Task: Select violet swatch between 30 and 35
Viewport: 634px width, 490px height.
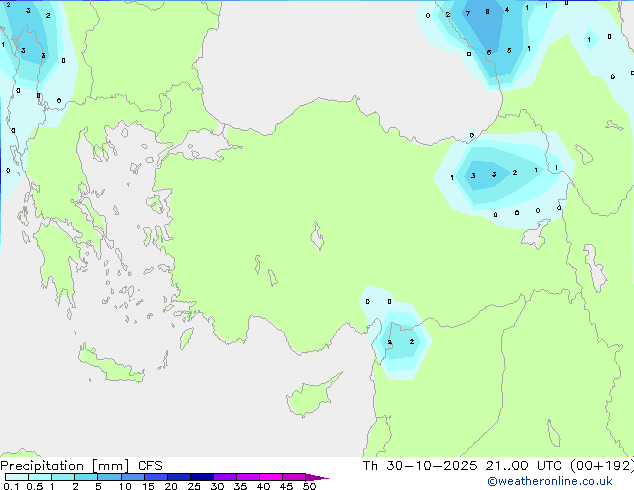Action: coord(225,477)
